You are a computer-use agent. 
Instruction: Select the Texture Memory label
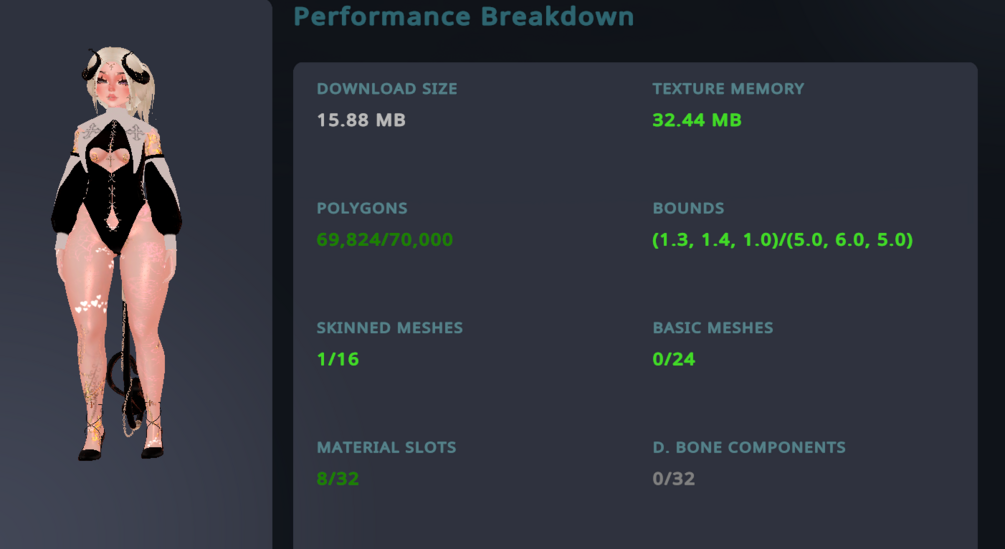(728, 89)
